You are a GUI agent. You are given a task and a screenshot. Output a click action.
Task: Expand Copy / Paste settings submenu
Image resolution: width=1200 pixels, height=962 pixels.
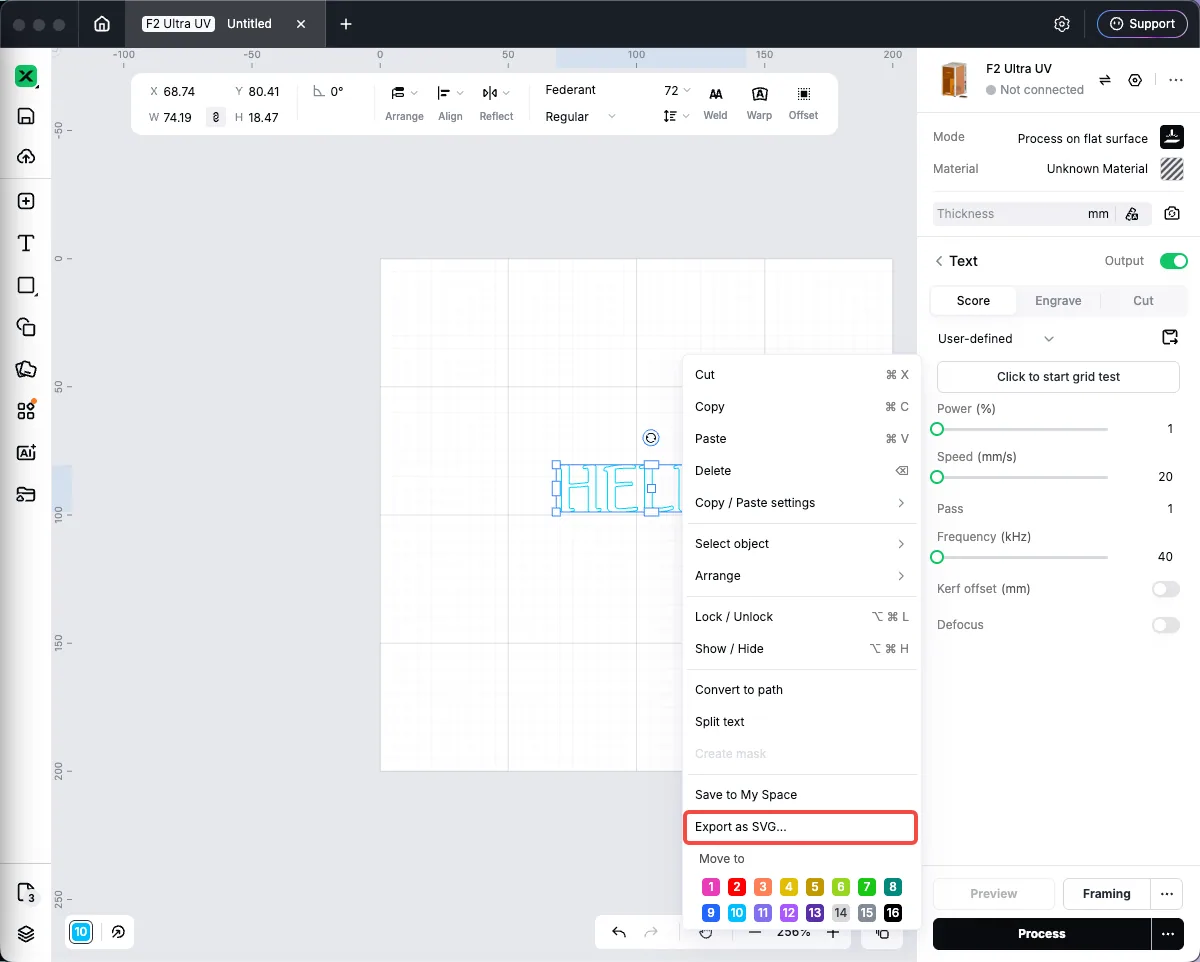[x=801, y=503]
